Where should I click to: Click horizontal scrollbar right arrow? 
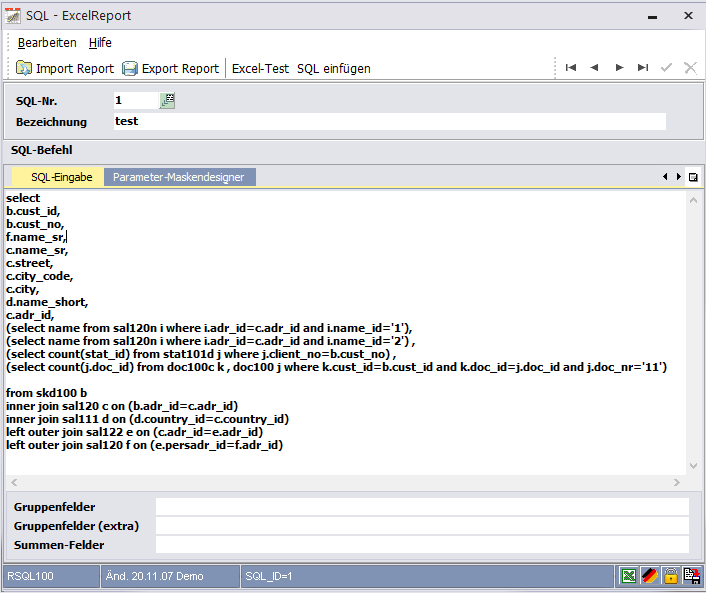pyautogui.click(x=676, y=483)
